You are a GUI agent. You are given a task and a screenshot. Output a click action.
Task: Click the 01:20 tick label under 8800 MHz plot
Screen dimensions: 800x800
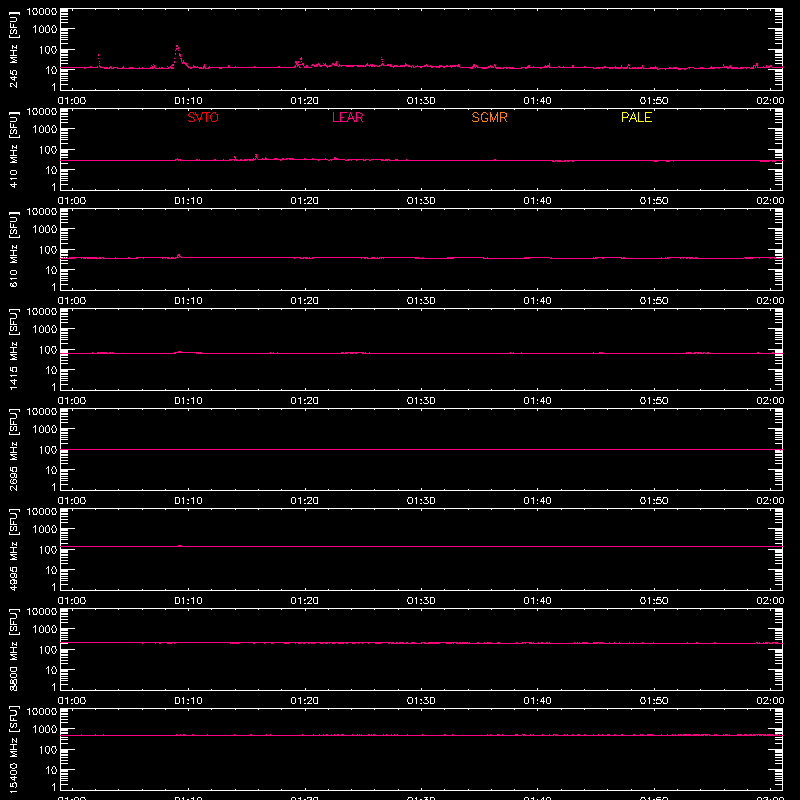pyautogui.click(x=305, y=701)
